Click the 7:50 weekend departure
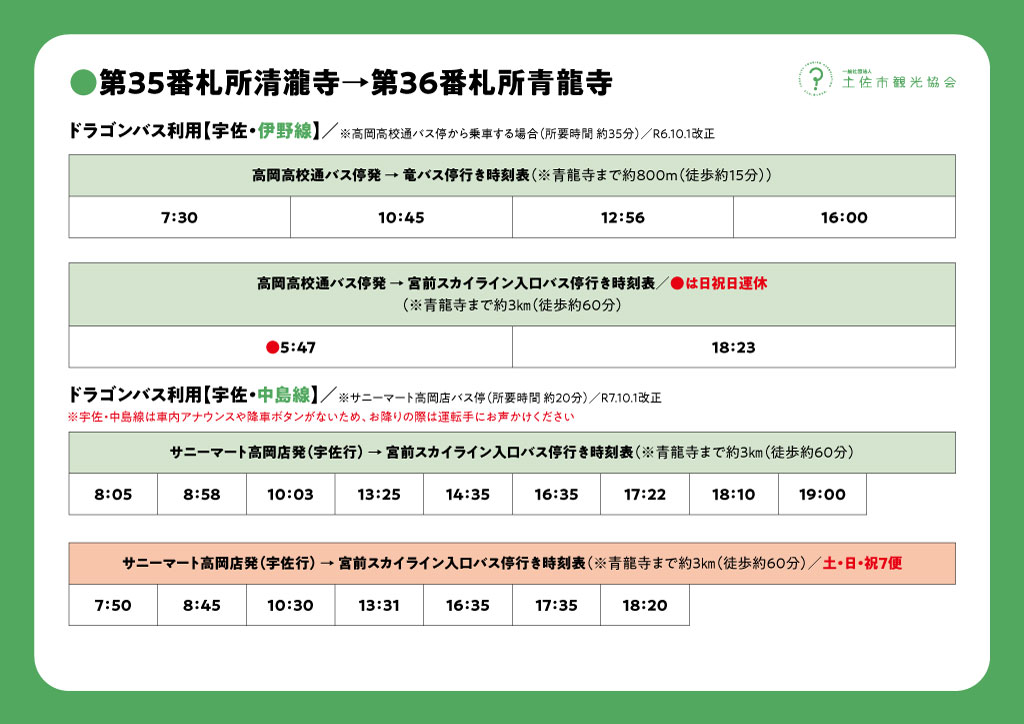The image size is (1024, 724). (x=113, y=606)
